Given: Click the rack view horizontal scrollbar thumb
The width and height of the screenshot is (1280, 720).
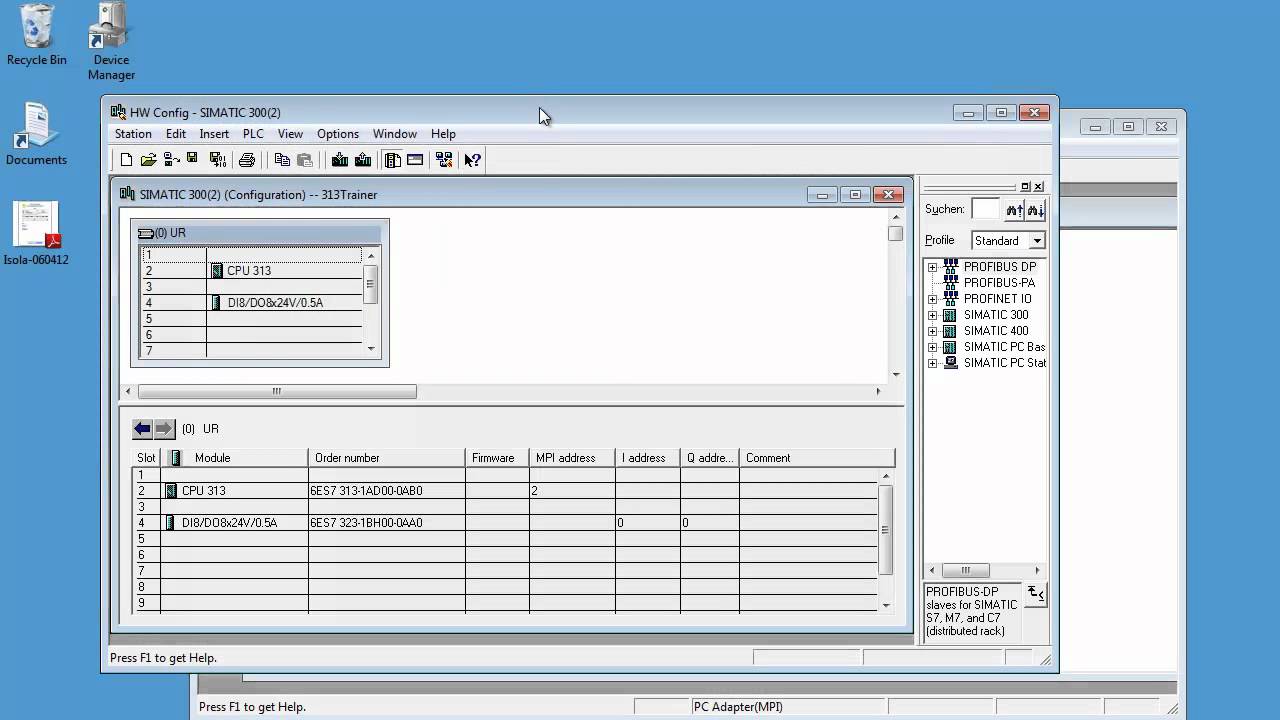Looking at the screenshot, I should coord(277,392).
